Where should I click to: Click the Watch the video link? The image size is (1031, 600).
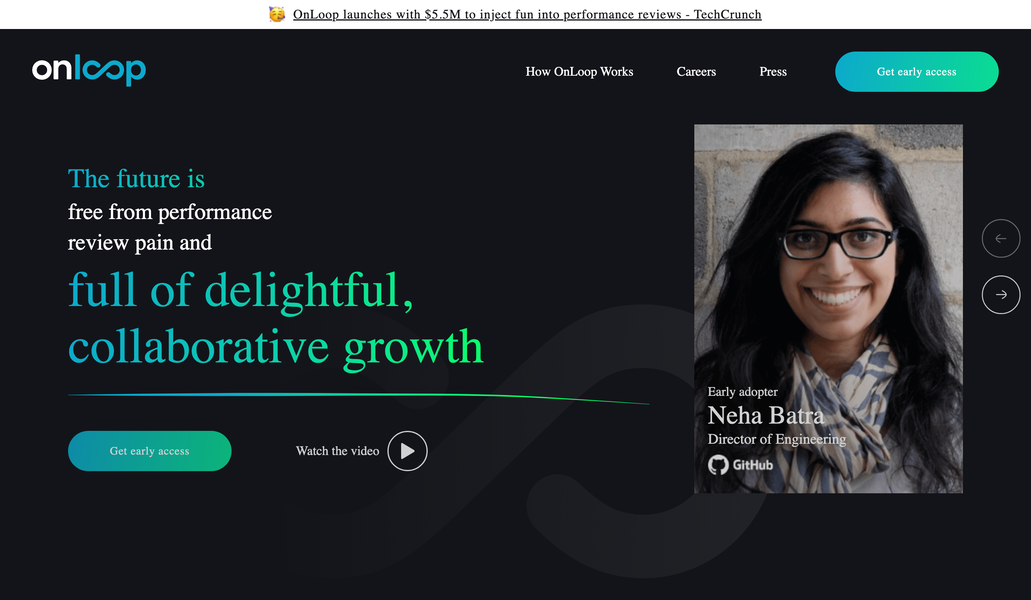click(337, 451)
